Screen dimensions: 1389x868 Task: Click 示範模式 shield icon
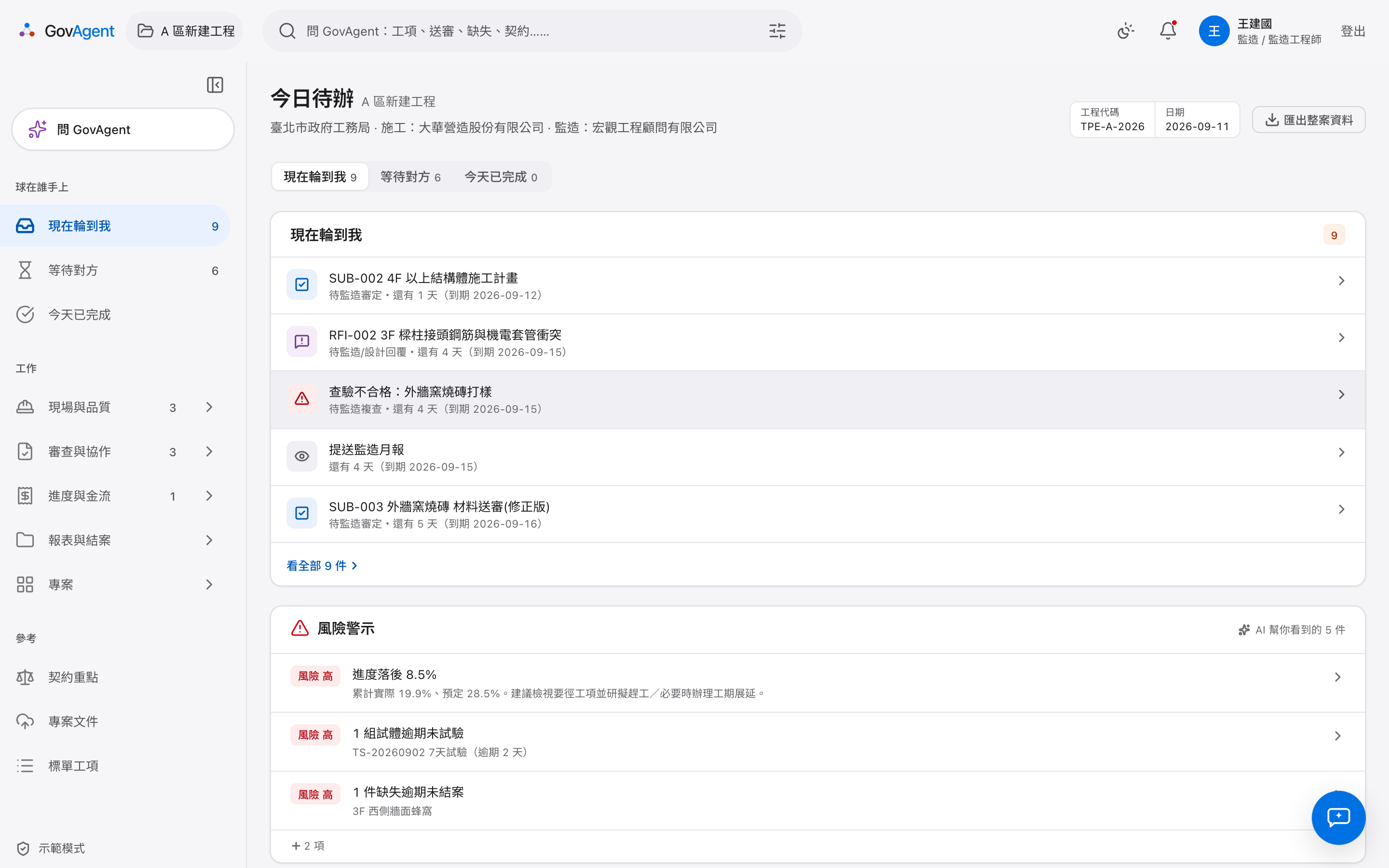23,849
